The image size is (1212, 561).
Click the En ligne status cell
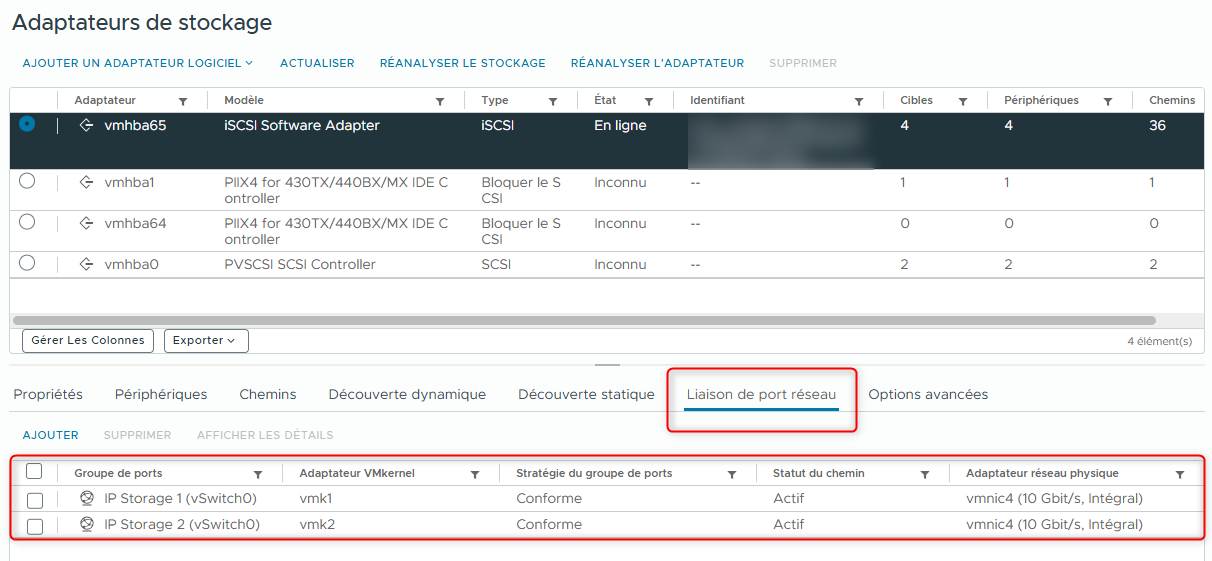620,126
